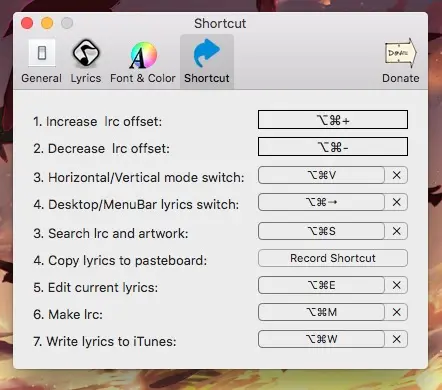Close the Shortcut window with red button
442x390 pixels.
point(27,23)
